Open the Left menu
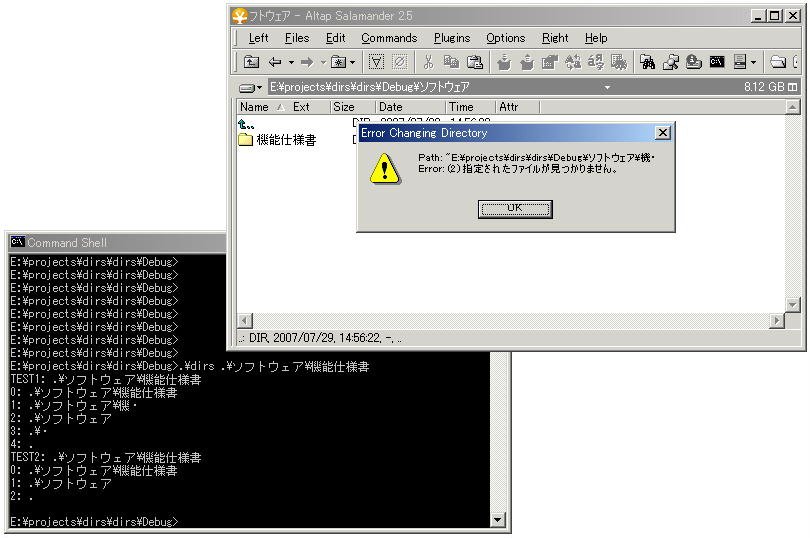The height and width of the screenshot is (538, 810). point(258,38)
